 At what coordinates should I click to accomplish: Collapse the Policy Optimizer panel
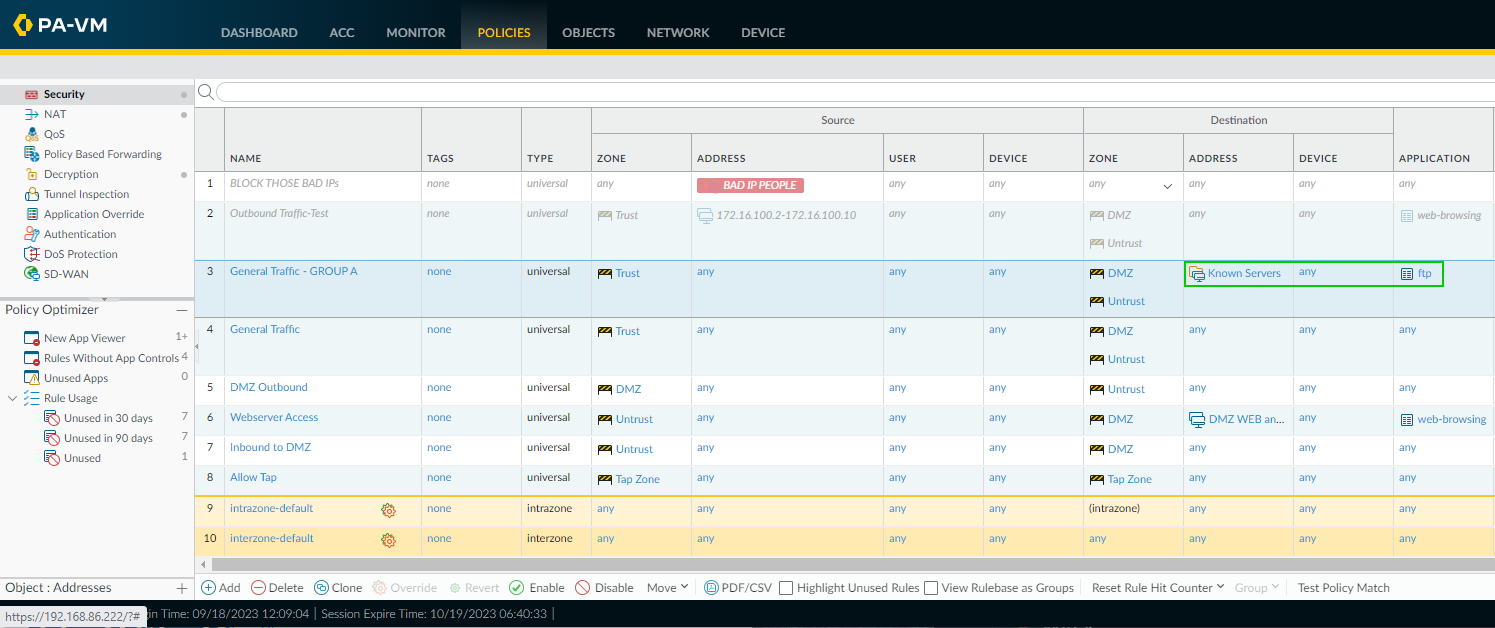[182, 310]
